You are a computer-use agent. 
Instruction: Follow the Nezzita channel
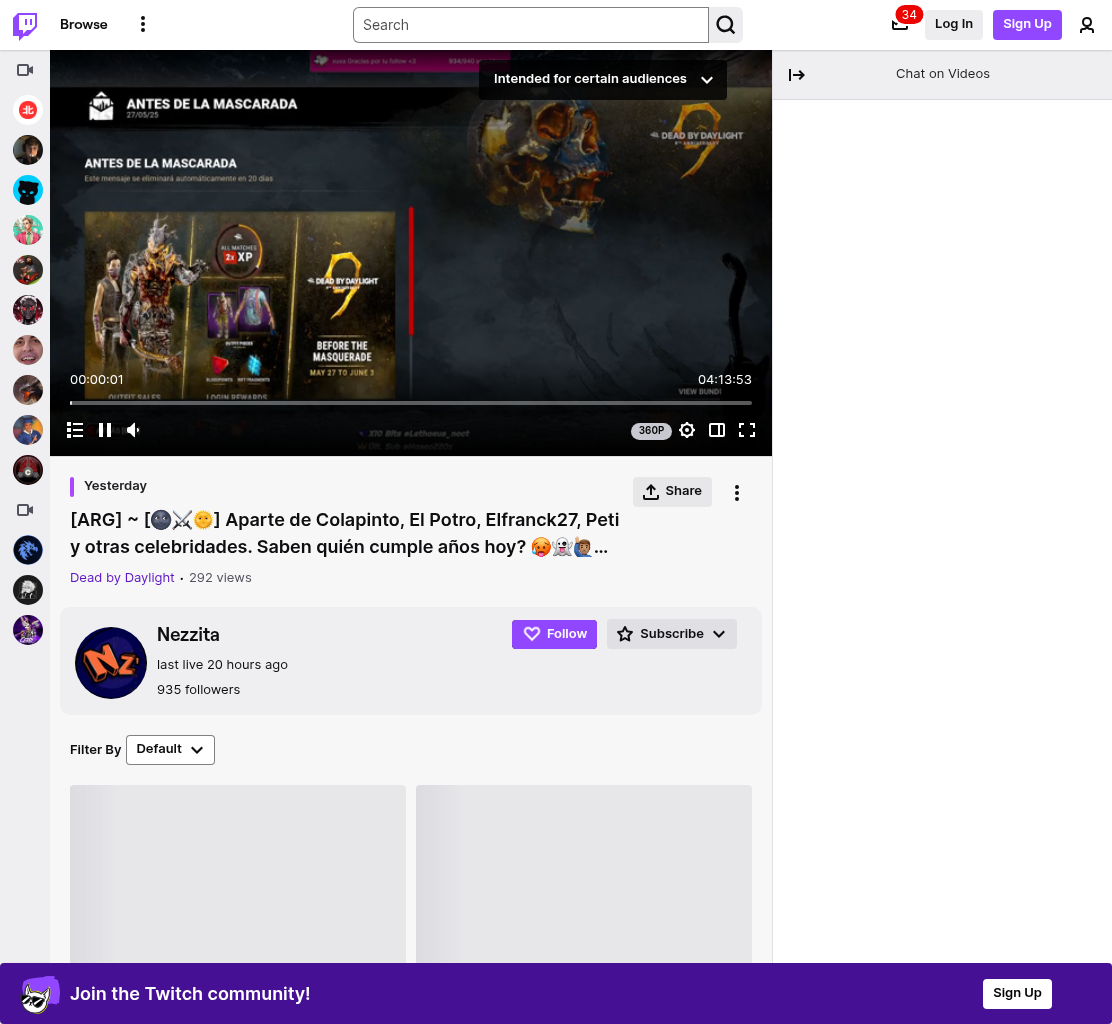(x=555, y=634)
